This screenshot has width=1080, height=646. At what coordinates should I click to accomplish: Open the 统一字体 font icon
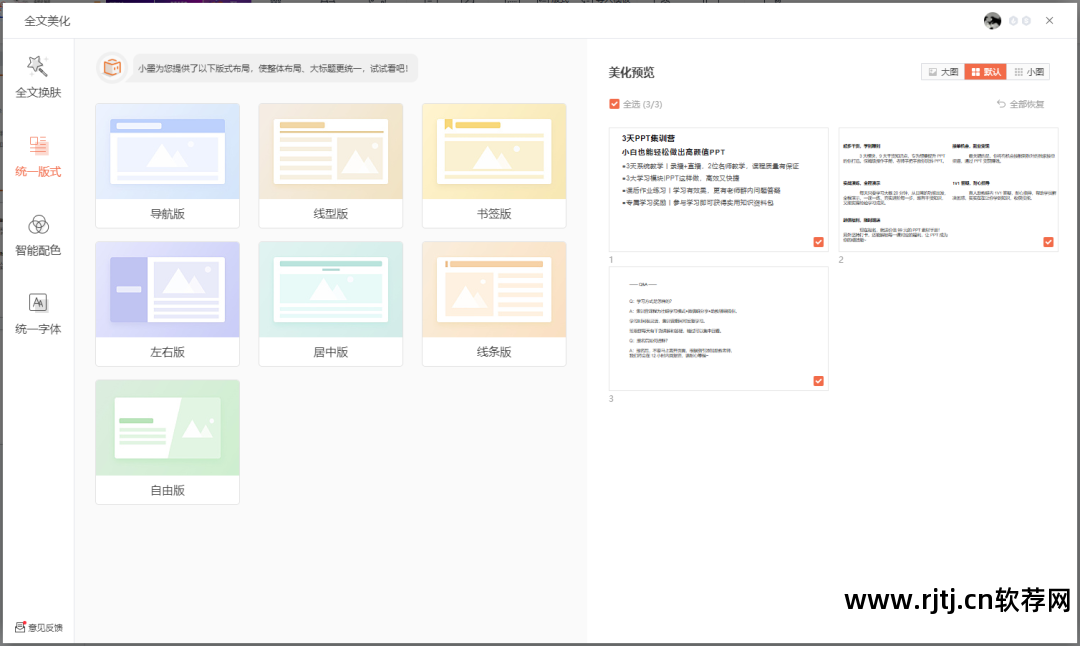coord(38,302)
